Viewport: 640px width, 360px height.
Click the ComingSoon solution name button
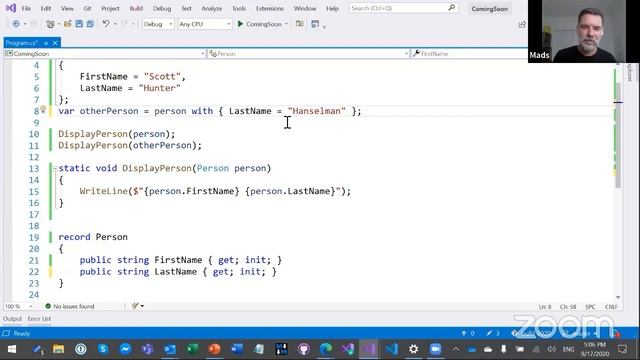tap(490, 9)
